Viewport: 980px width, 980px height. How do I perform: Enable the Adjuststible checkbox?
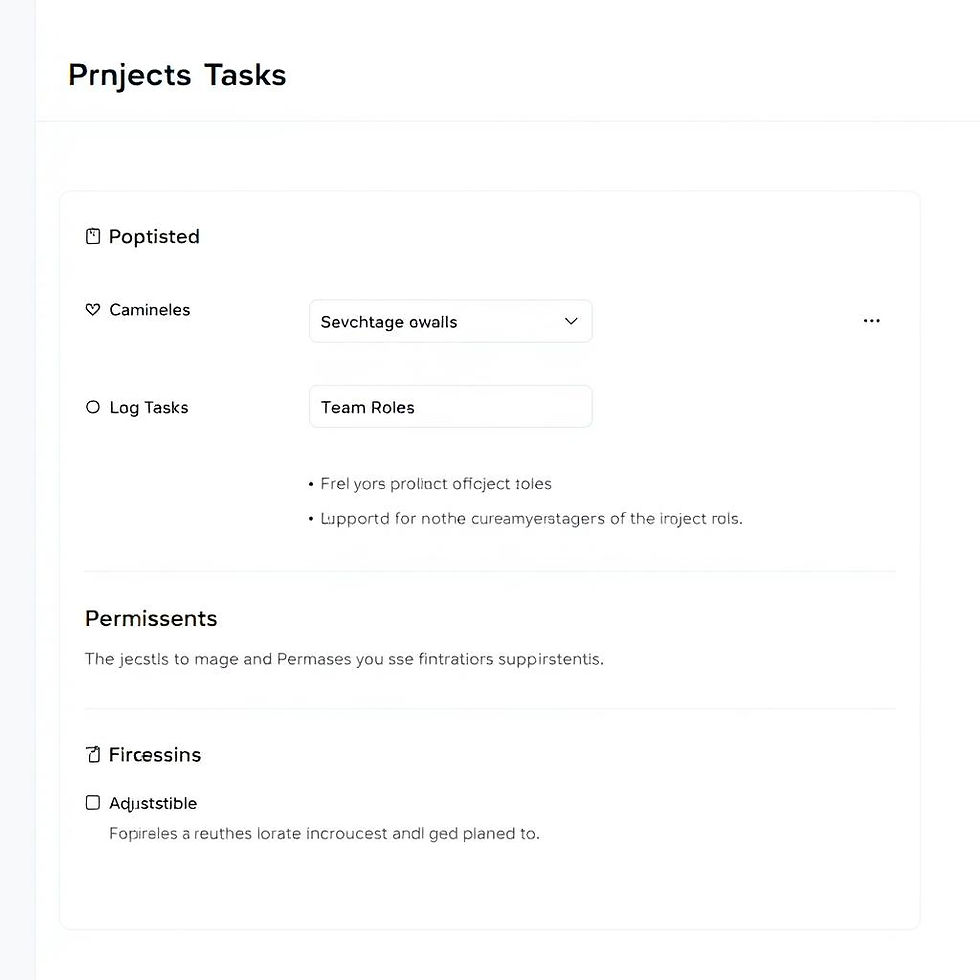(93, 803)
